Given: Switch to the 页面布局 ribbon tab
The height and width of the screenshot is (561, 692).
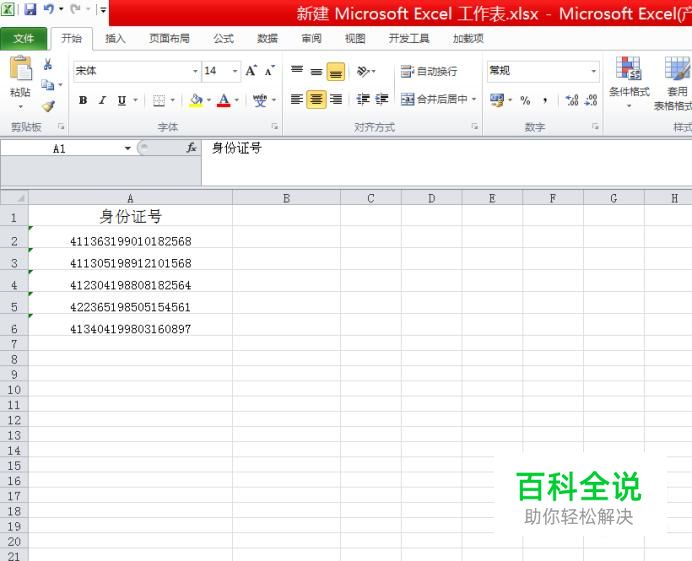Looking at the screenshot, I should [x=169, y=39].
